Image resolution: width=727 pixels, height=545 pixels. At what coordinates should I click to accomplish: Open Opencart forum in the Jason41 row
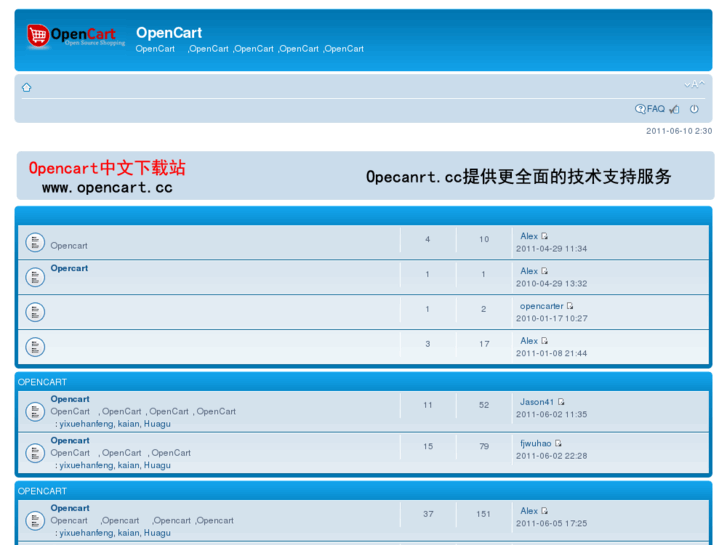coord(70,399)
